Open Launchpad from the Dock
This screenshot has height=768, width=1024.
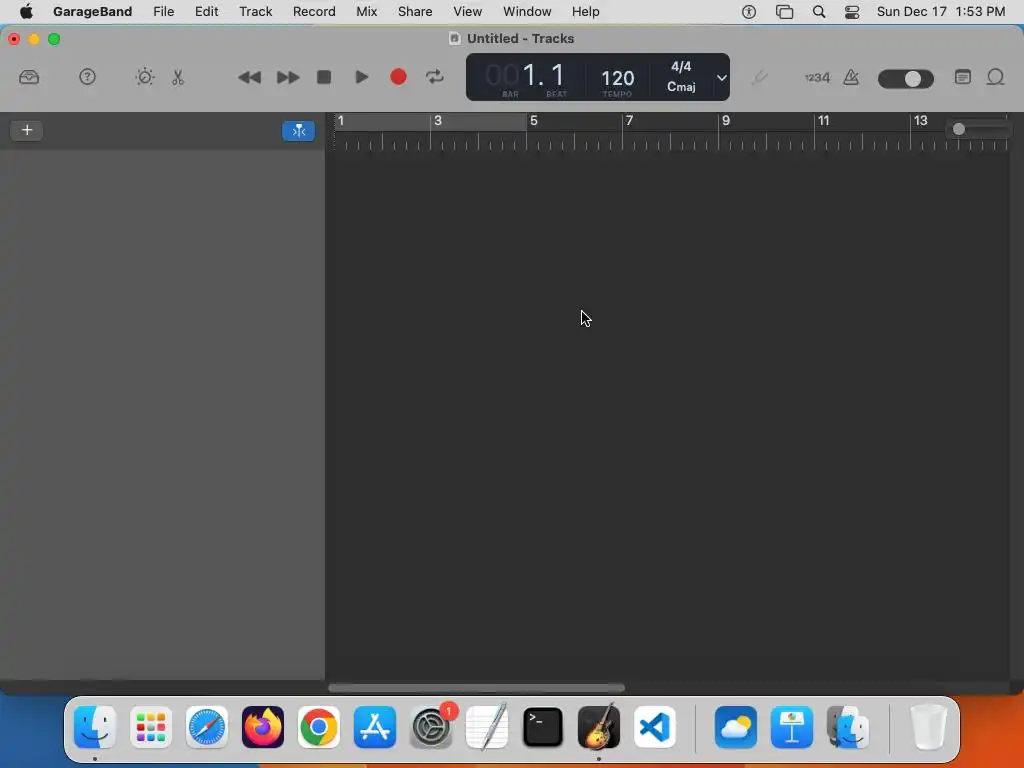pos(151,727)
